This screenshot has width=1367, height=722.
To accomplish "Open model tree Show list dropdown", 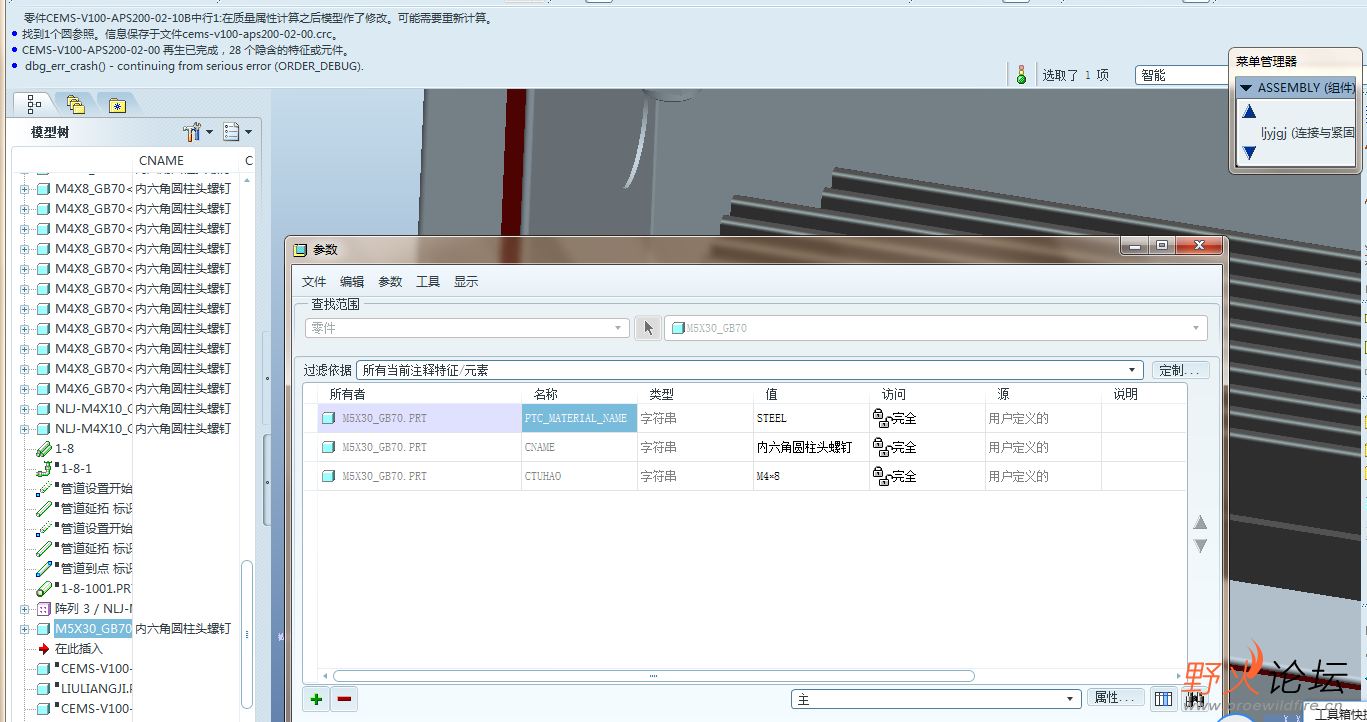I will 238,132.
